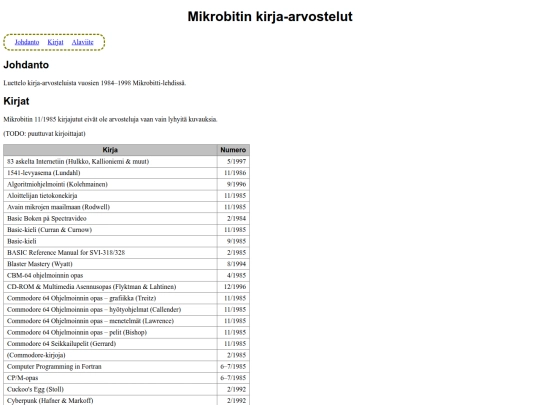The height and width of the screenshot is (405, 540).
Task: Select the (Commodore-kirjoja) entry
Action: click(x=110, y=355)
